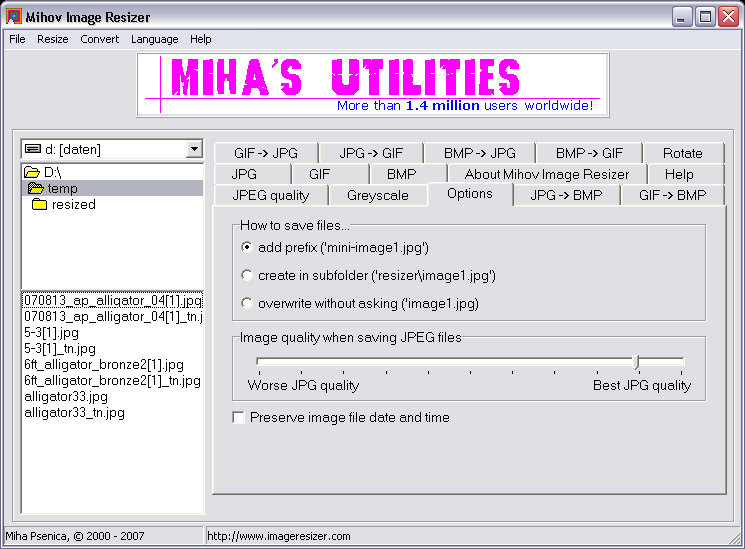Viewport: 745px width, 549px height.
Task: Select file 070813_ap_alligator_04[1].jpg
Action: coord(113,300)
